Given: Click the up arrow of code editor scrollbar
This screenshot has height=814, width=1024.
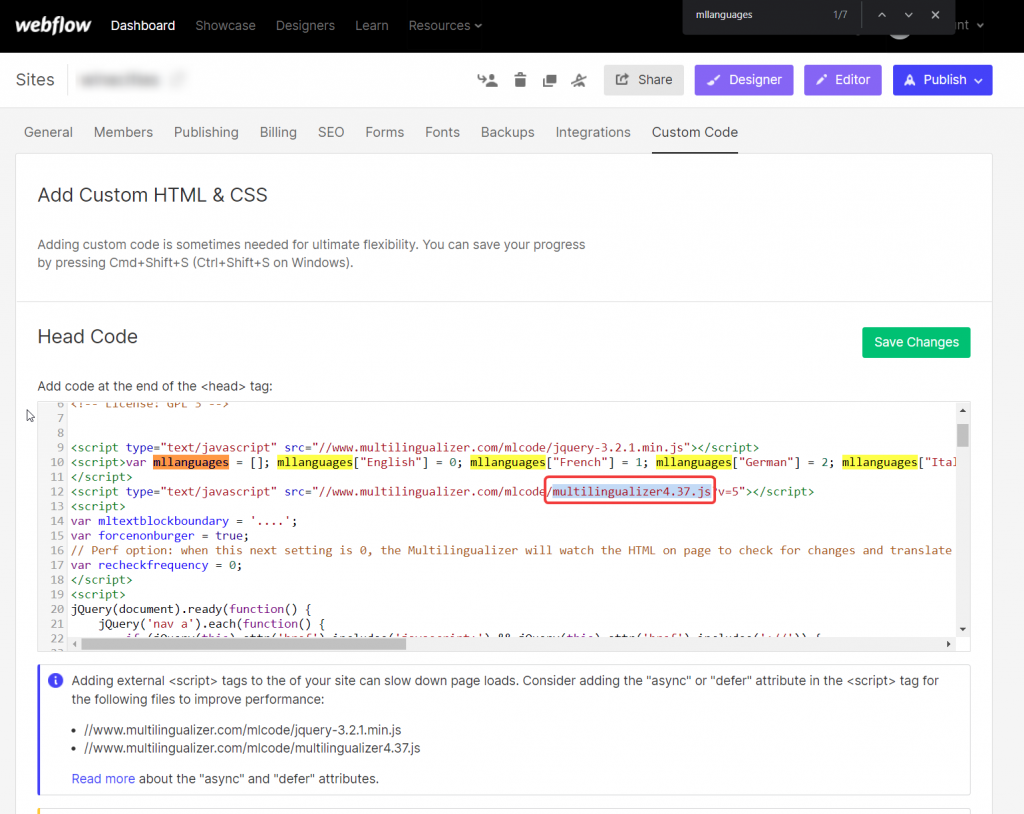Looking at the screenshot, I should (963, 410).
